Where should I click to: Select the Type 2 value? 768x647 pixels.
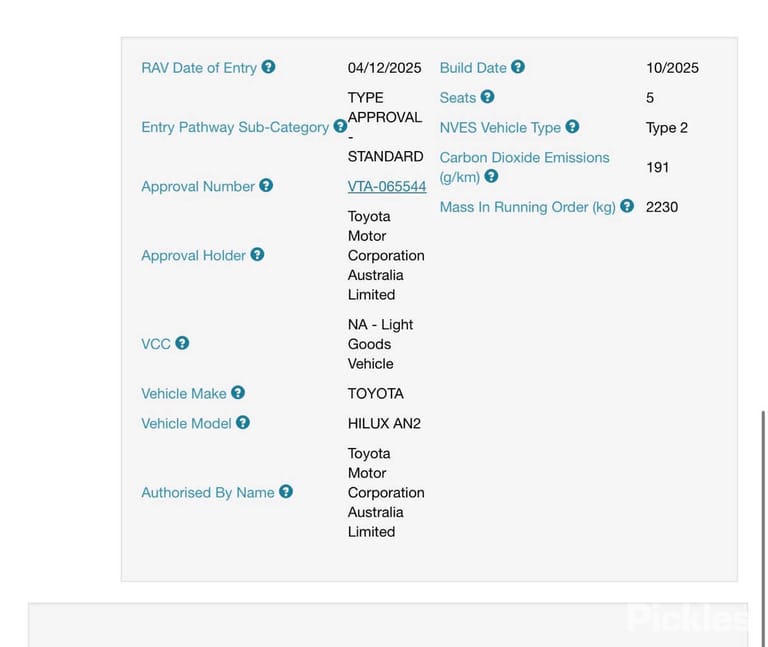click(x=667, y=128)
